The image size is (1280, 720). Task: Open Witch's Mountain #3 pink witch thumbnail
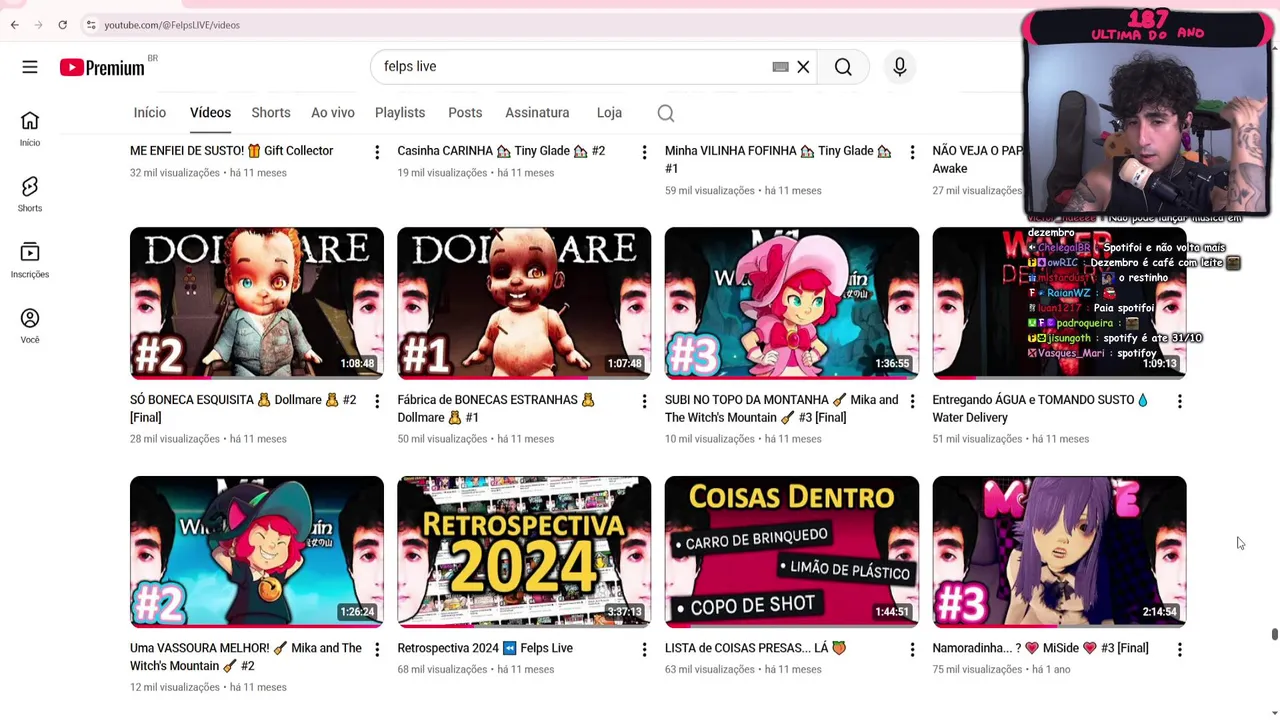(792, 303)
